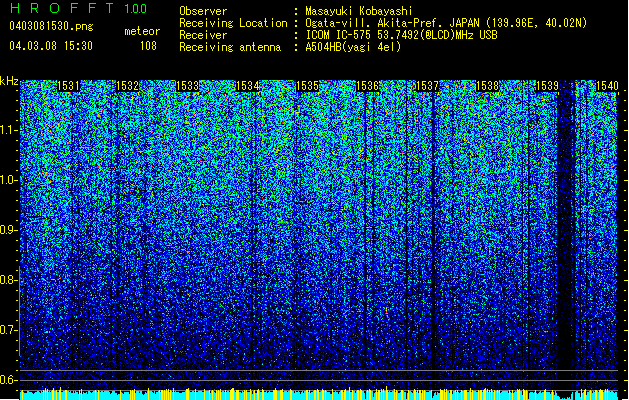This screenshot has width=629, height=400.
Task: Click the Receiver field label
Action: pyautogui.click(x=203, y=35)
